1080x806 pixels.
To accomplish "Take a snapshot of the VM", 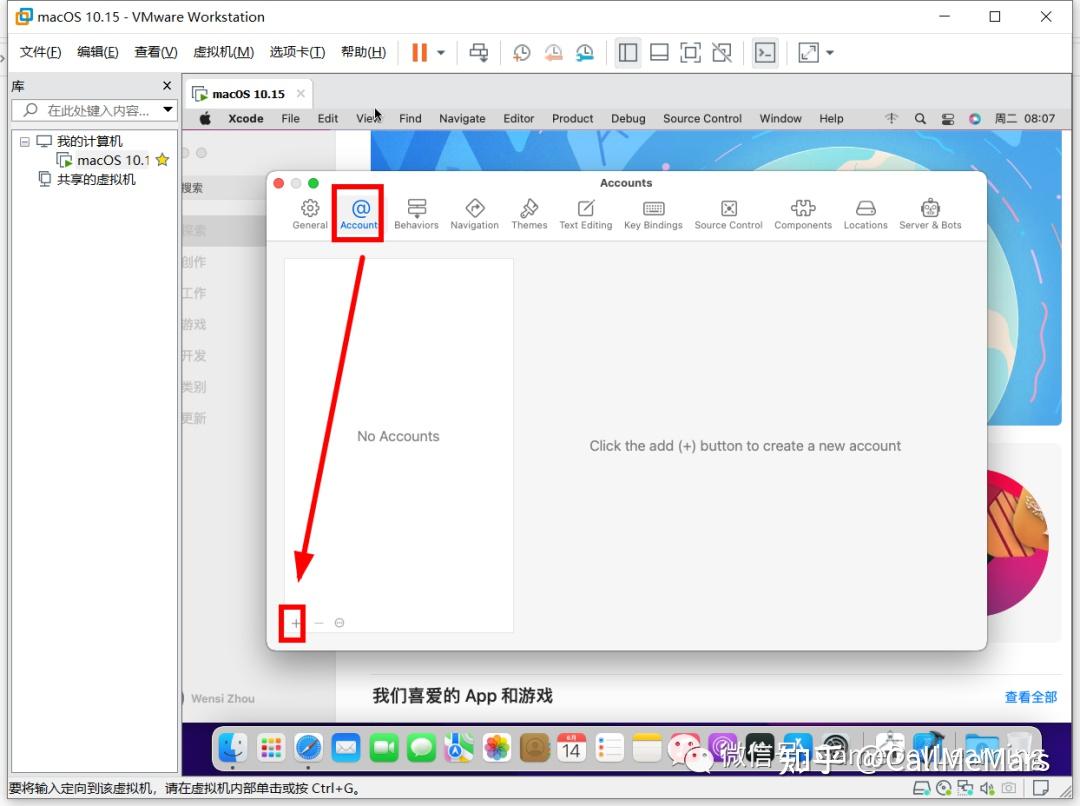I will pyautogui.click(x=521, y=52).
